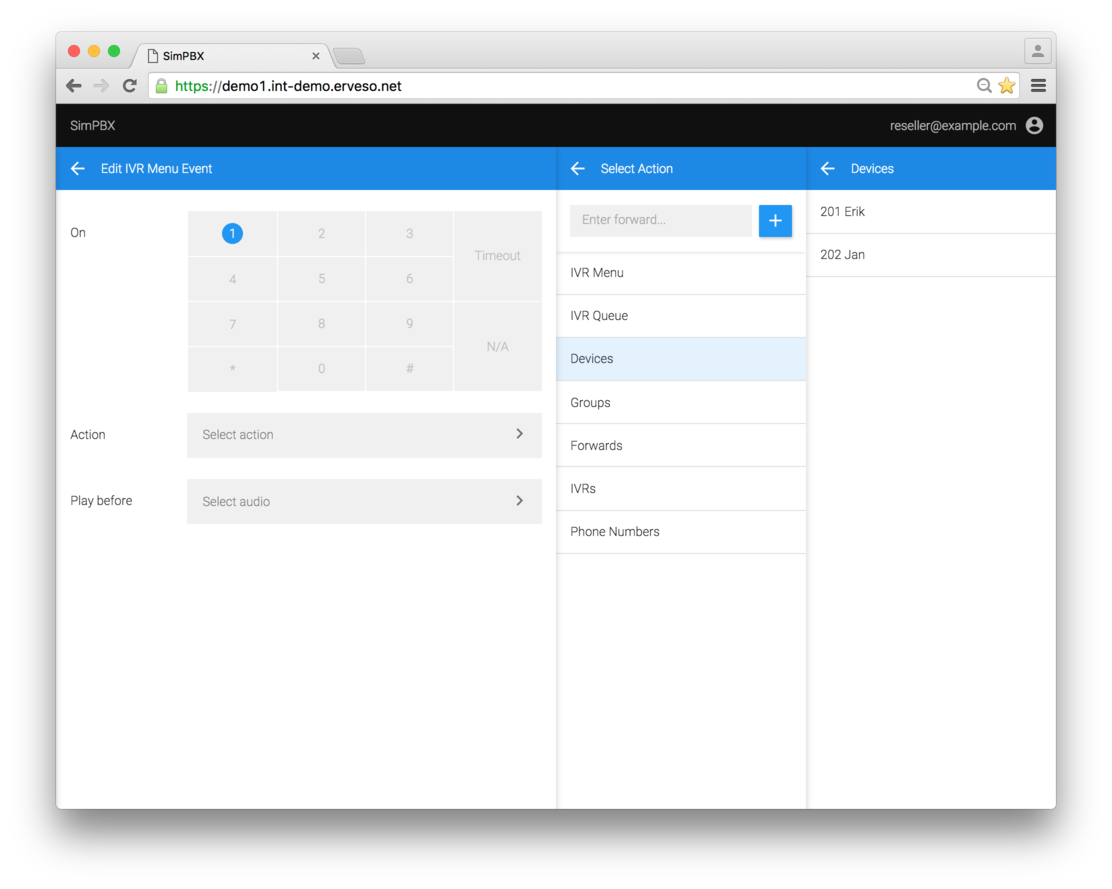This screenshot has width=1112, height=889.
Task: Choose Devices action
Action: [682, 359]
